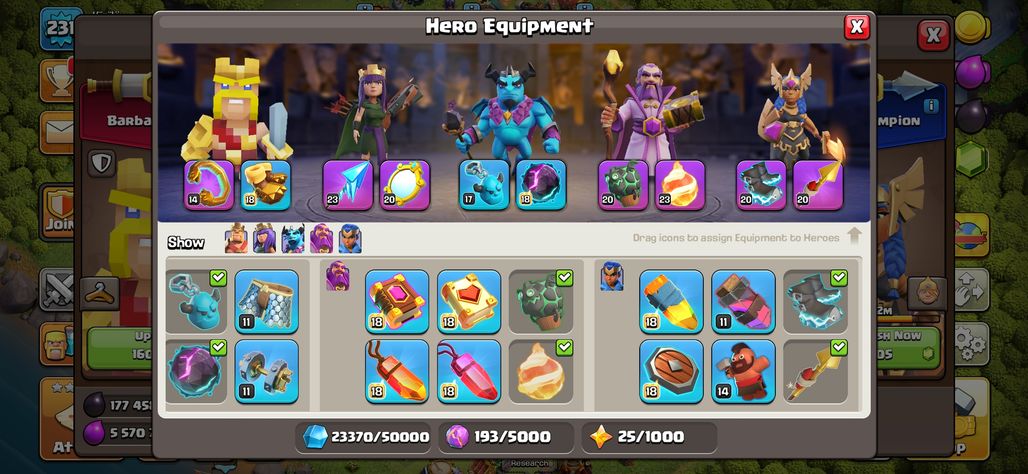Choose the Rage Gem in Warden inventory
The width and height of the screenshot is (1028, 474).
click(x=397, y=371)
